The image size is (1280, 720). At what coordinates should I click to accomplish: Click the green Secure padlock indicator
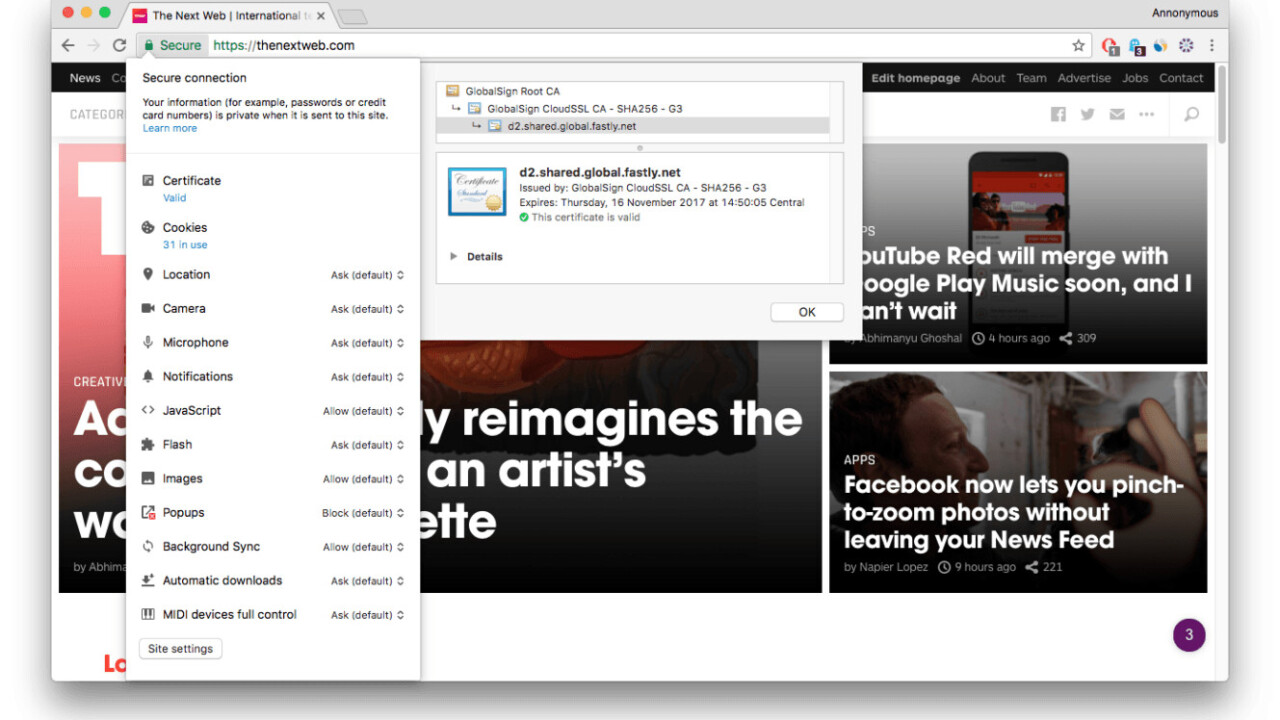173,45
